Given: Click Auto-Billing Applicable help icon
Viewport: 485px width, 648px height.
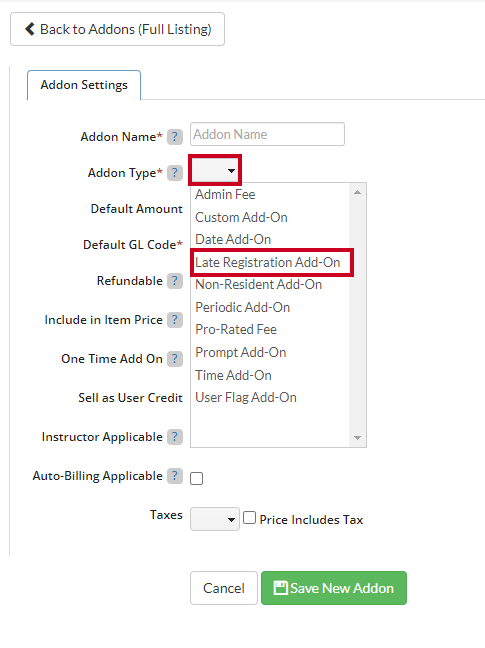Looking at the screenshot, I should (175, 476).
